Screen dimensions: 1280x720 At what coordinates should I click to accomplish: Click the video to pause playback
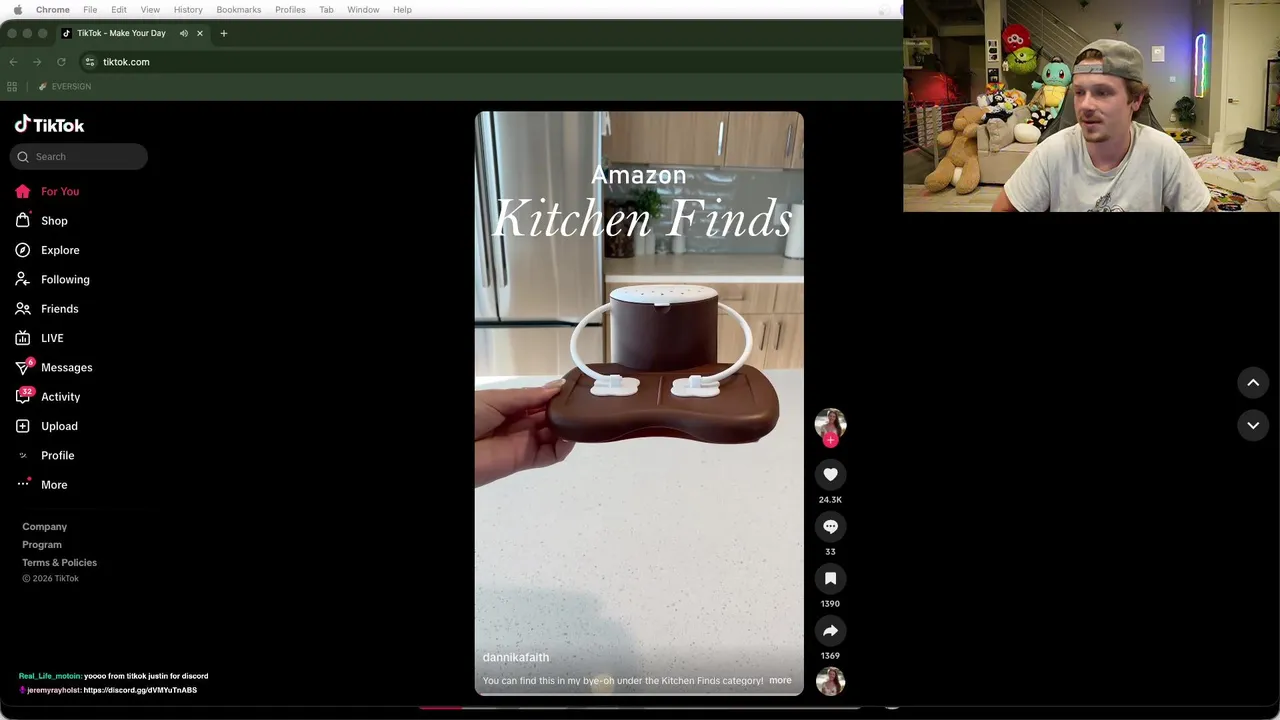coord(639,403)
